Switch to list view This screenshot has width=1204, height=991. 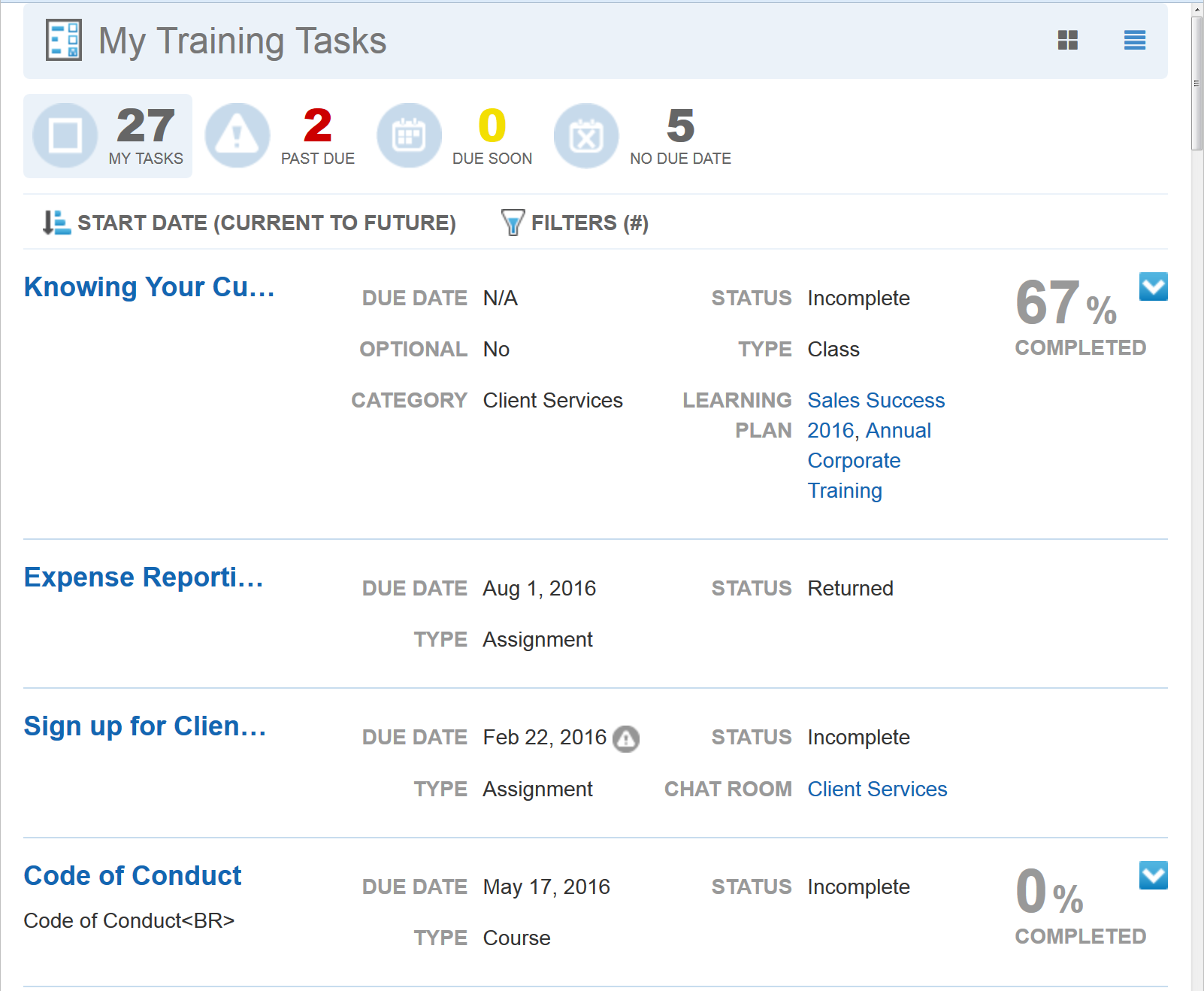coord(1134,41)
